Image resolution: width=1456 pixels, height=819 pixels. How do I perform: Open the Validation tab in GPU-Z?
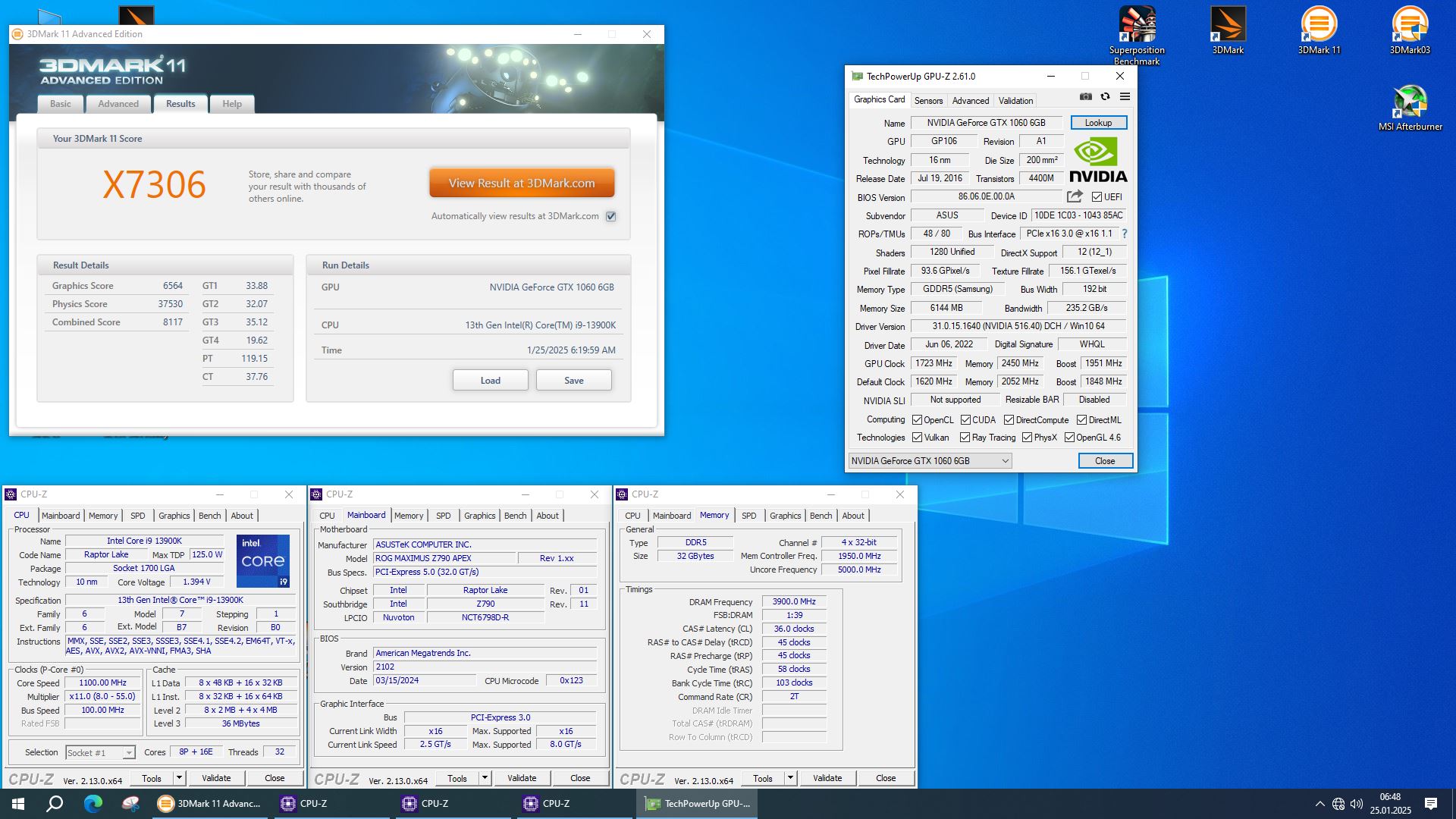click(1015, 101)
